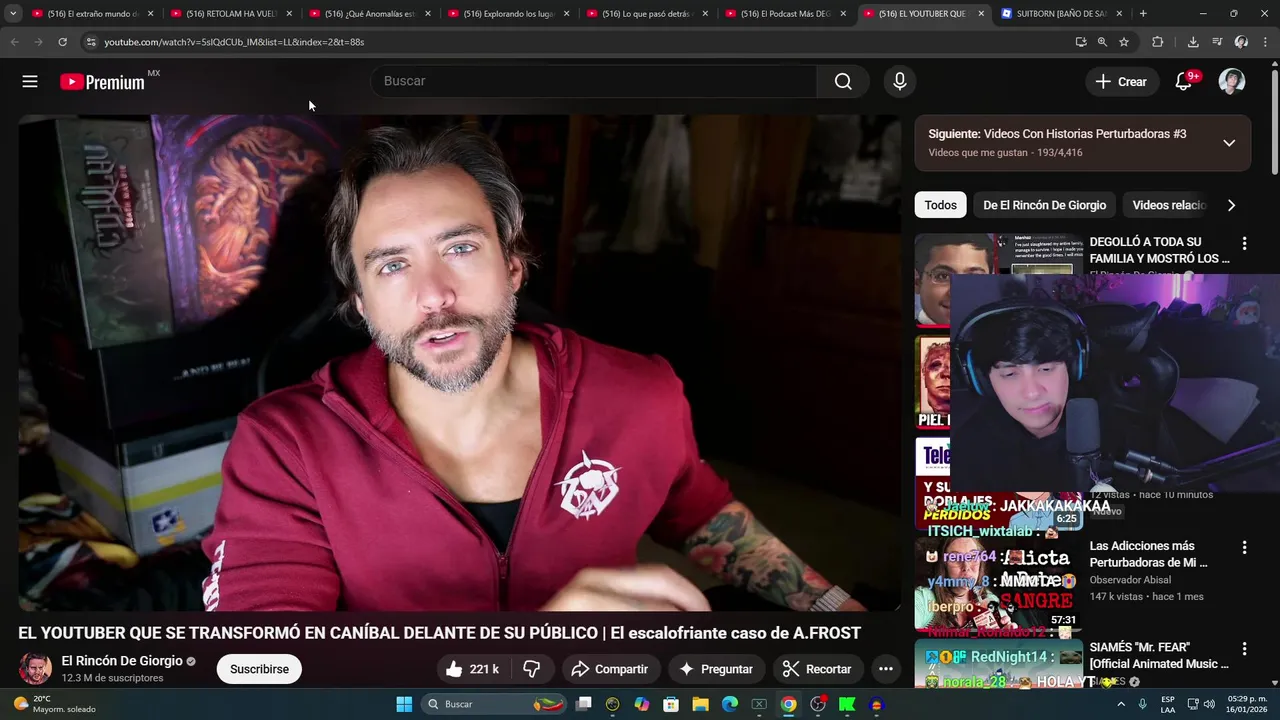The width and height of the screenshot is (1280, 720).
Task: Click the Recortar clip button
Action: click(818, 669)
